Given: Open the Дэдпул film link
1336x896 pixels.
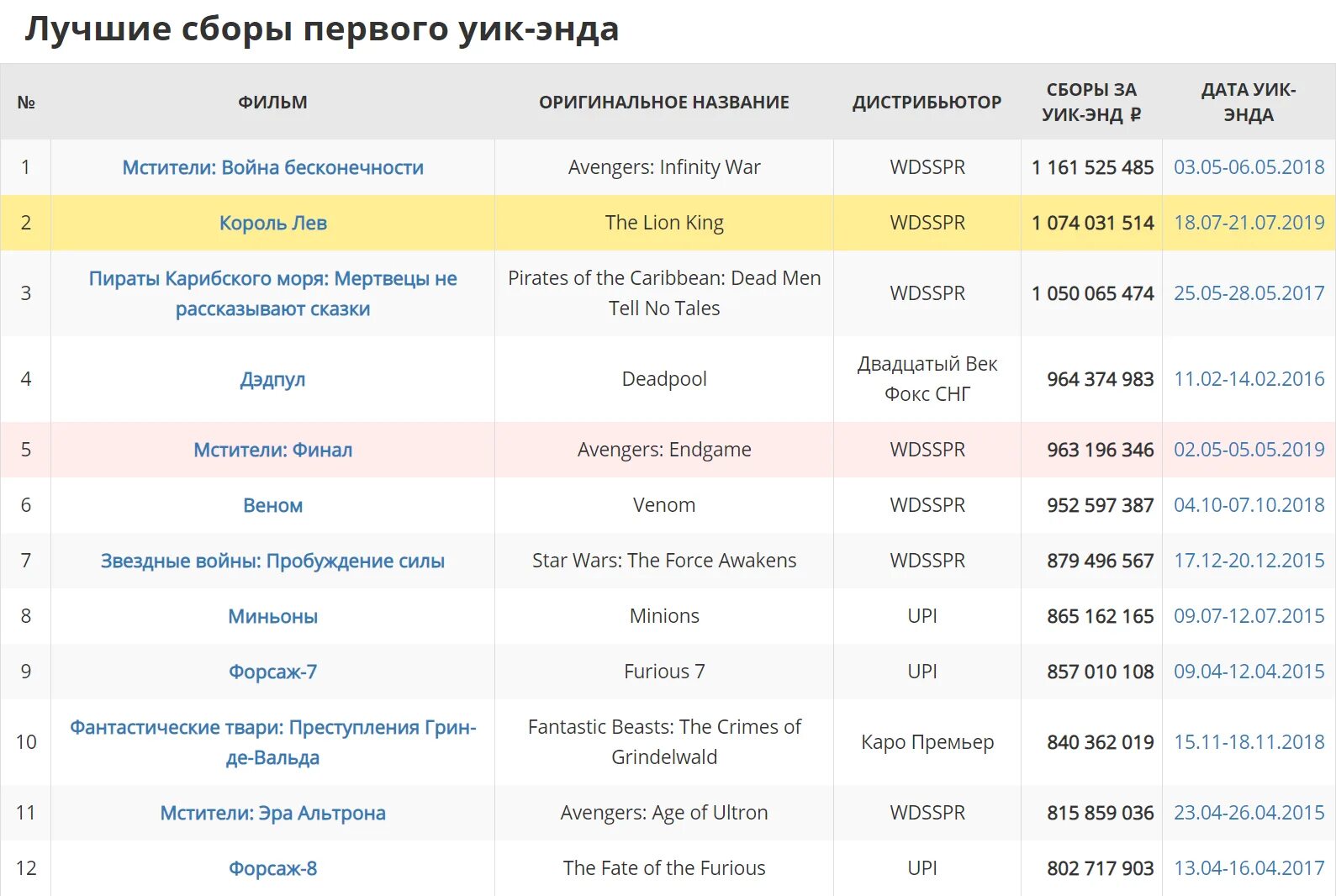Looking at the screenshot, I should point(272,379).
